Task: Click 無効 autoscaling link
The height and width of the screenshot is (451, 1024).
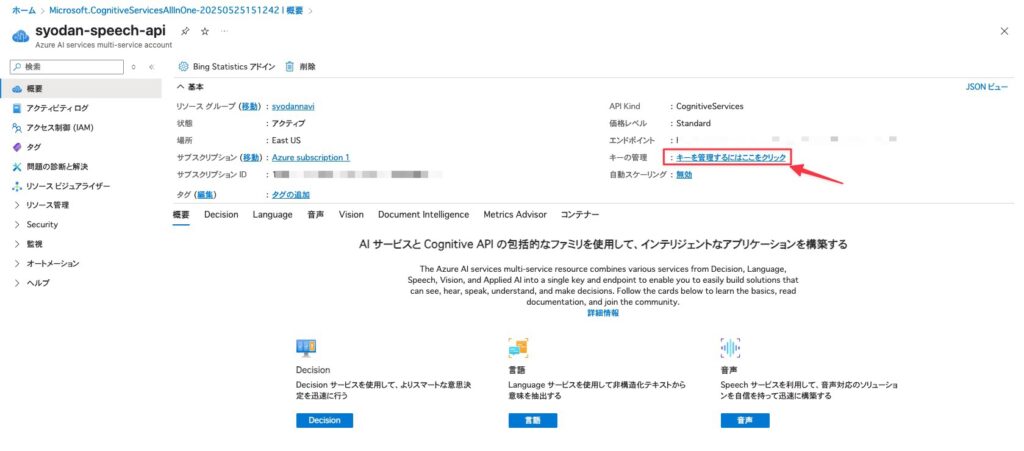Action: pyautogui.click(x=684, y=174)
